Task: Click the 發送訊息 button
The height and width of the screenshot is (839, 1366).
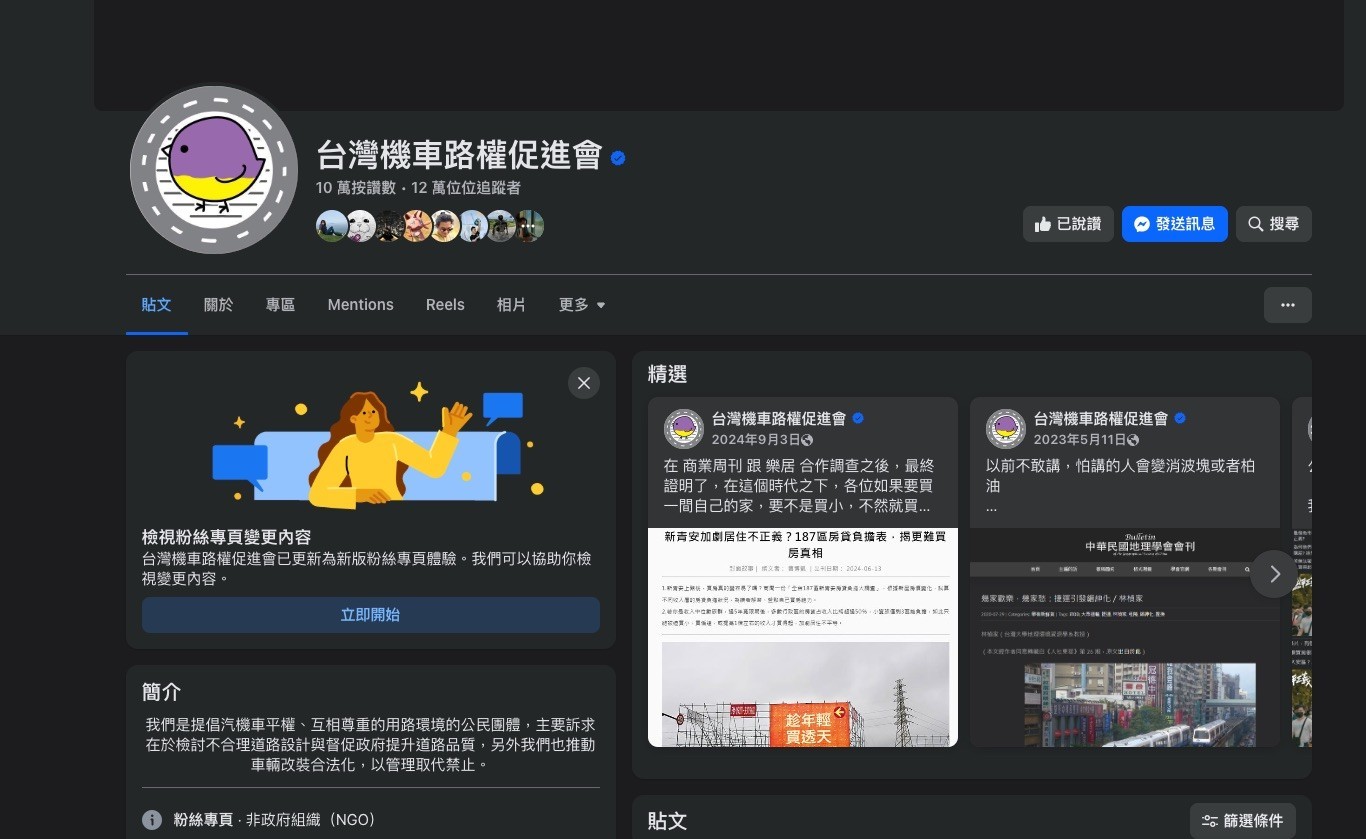Action: tap(1175, 224)
